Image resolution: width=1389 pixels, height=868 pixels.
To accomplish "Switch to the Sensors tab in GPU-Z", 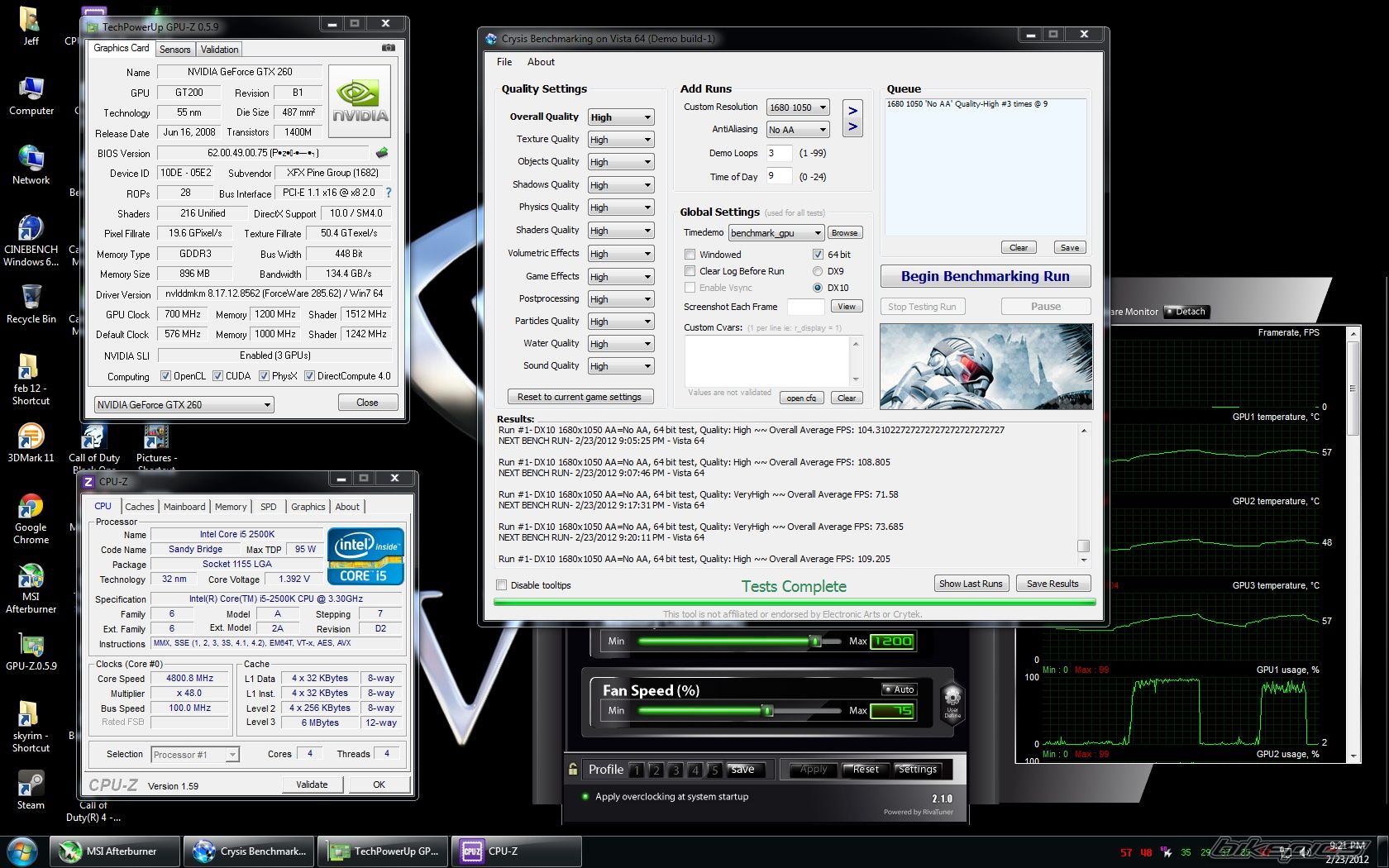I will point(174,50).
